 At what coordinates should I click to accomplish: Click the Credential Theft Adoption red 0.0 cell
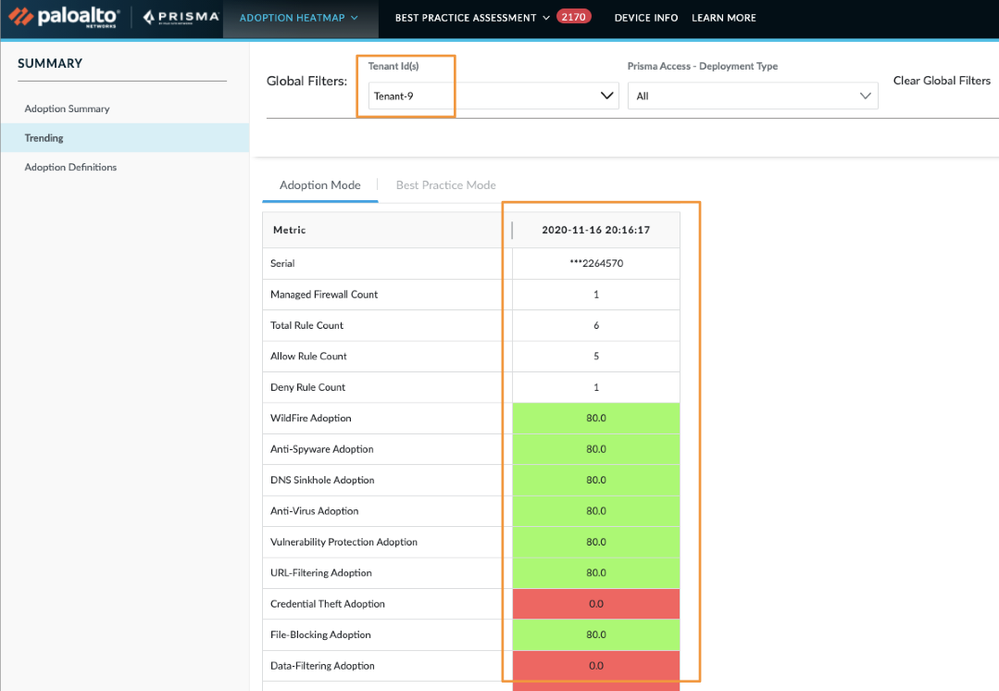(596, 604)
